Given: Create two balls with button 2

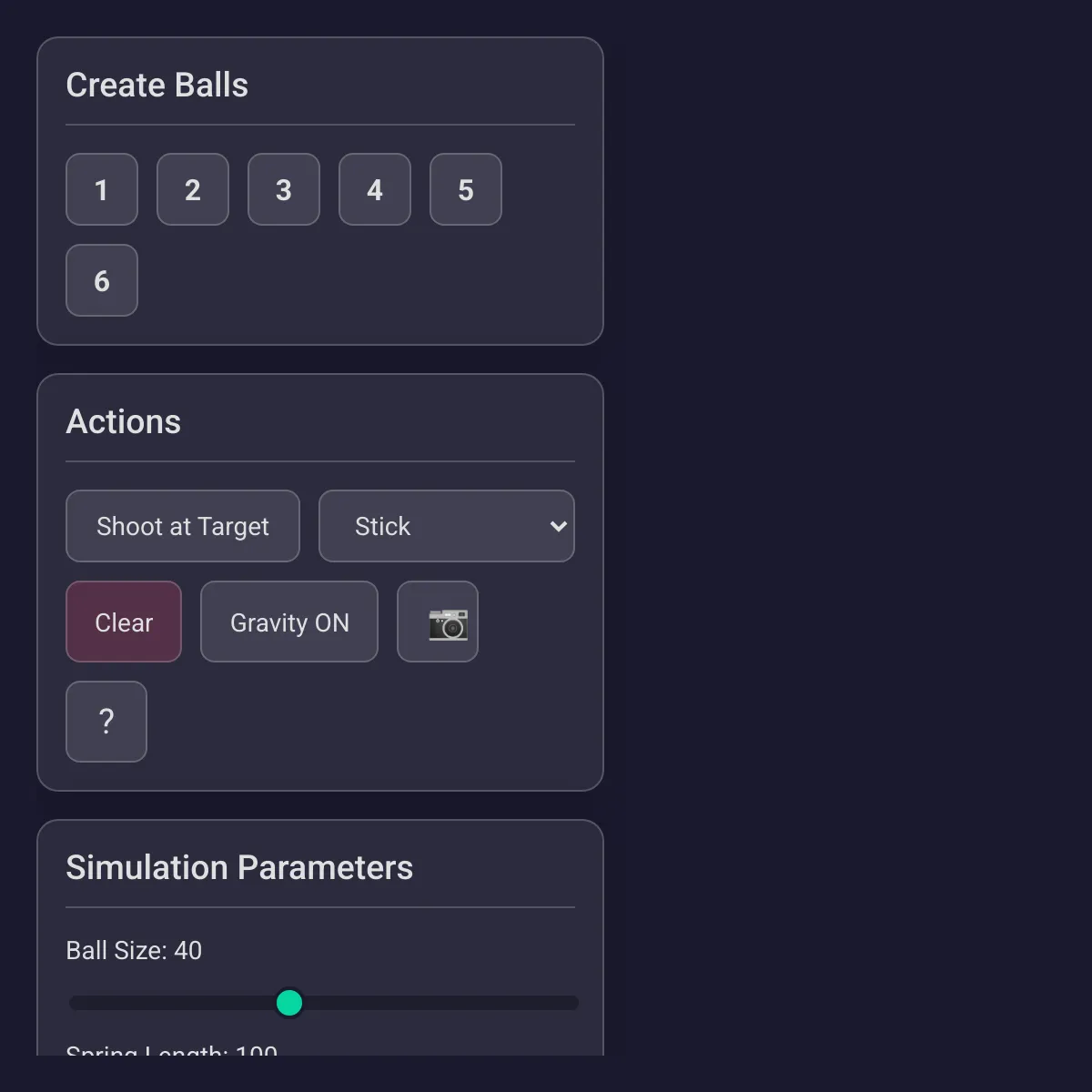Looking at the screenshot, I should (192, 189).
